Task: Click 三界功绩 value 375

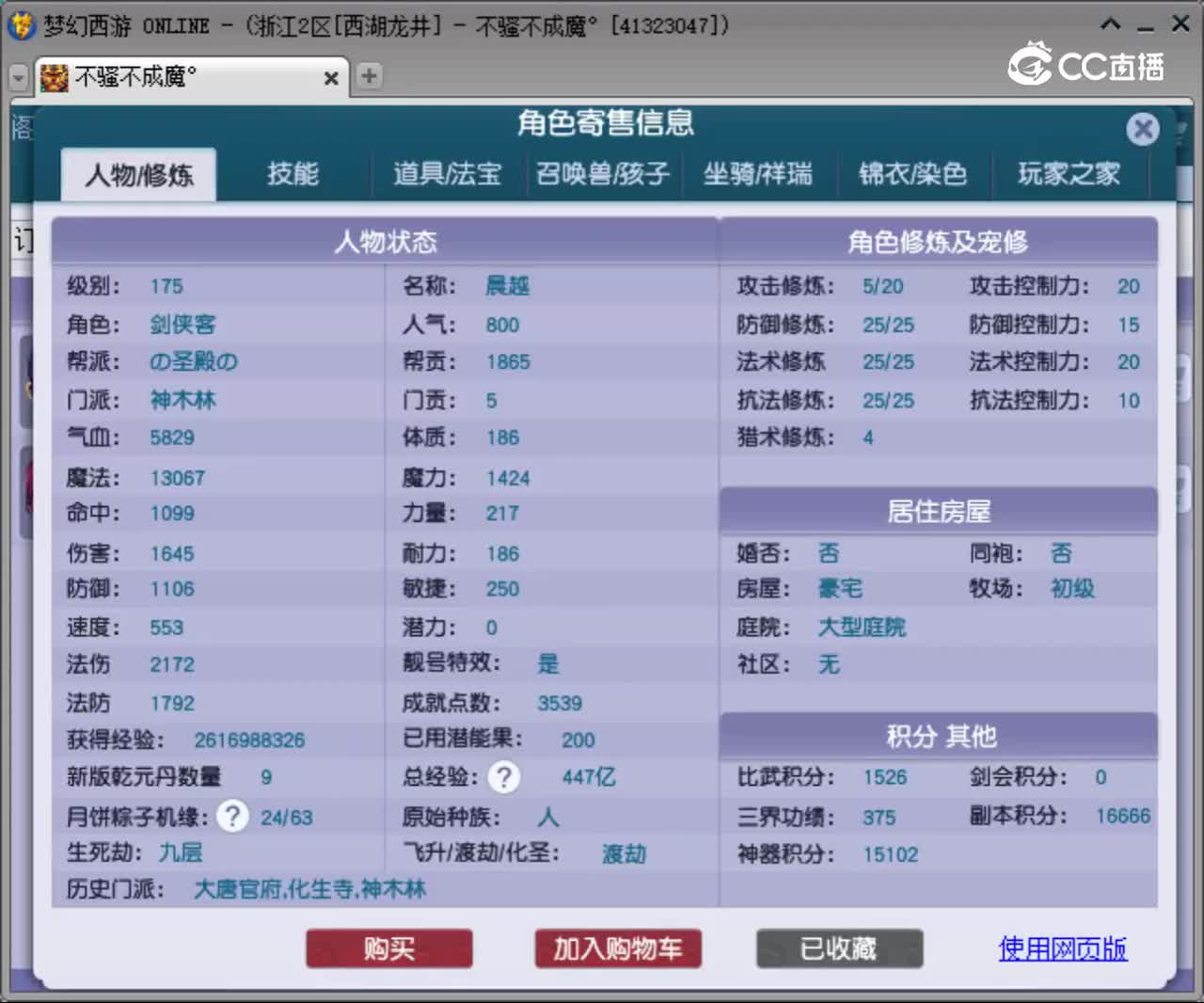Action: click(x=879, y=818)
